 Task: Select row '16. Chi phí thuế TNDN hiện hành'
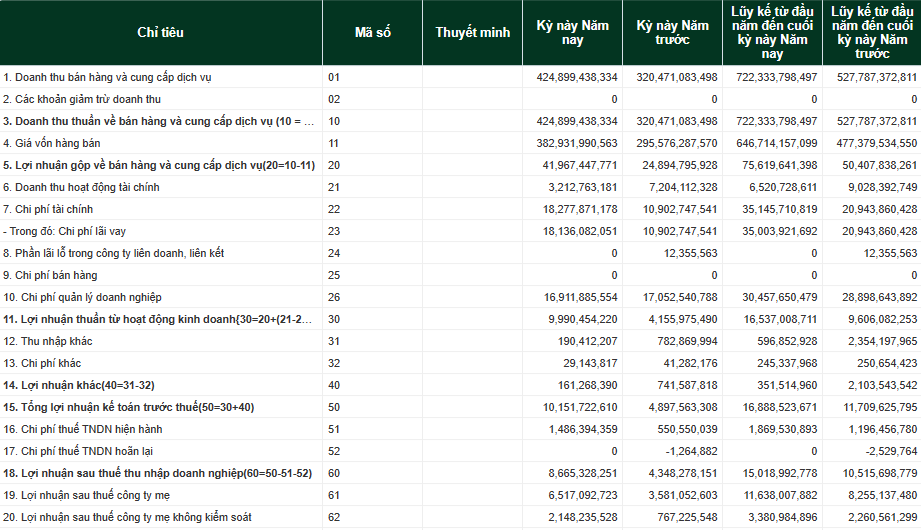point(460,430)
